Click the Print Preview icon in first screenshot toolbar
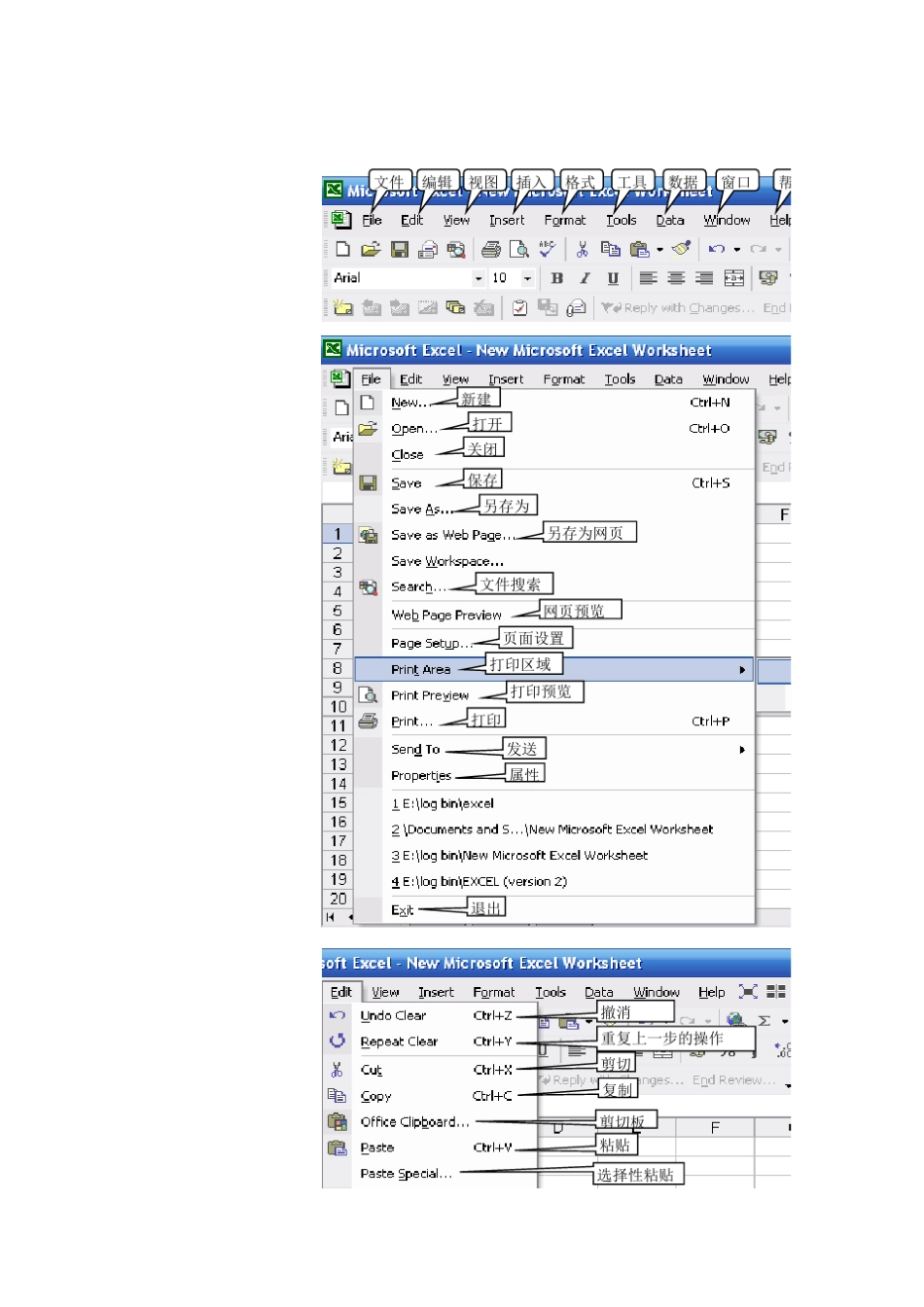The width and height of the screenshot is (924, 1307). (x=519, y=249)
